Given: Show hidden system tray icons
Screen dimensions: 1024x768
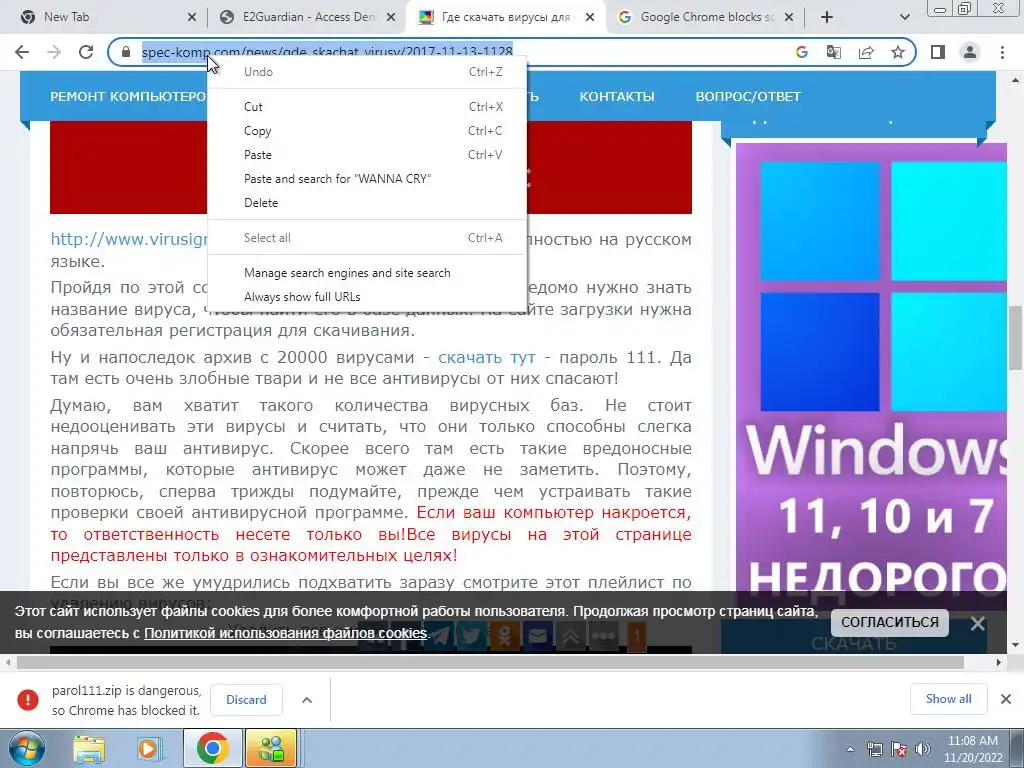Looking at the screenshot, I should tap(850, 749).
